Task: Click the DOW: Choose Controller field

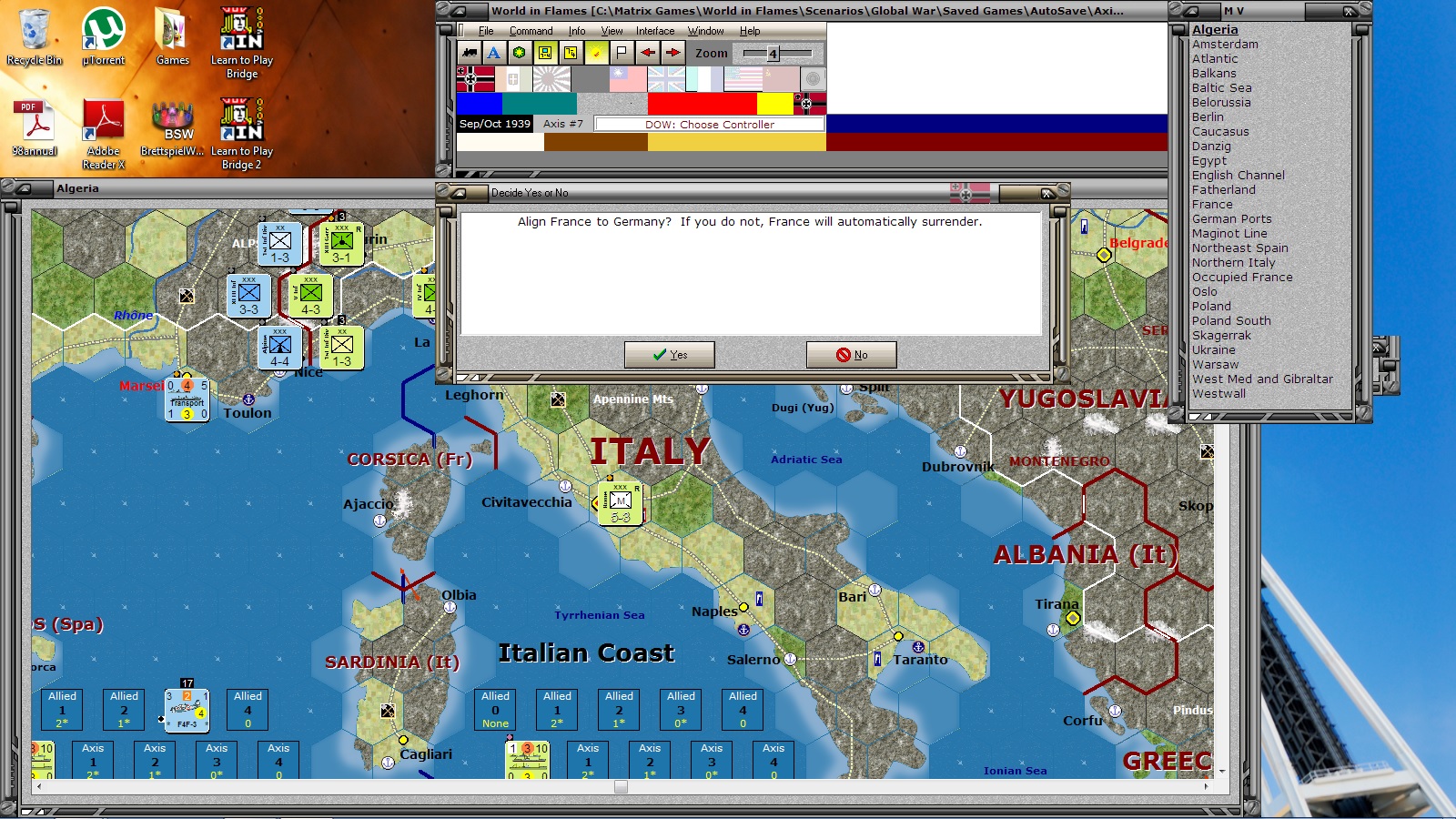Action: click(710, 125)
